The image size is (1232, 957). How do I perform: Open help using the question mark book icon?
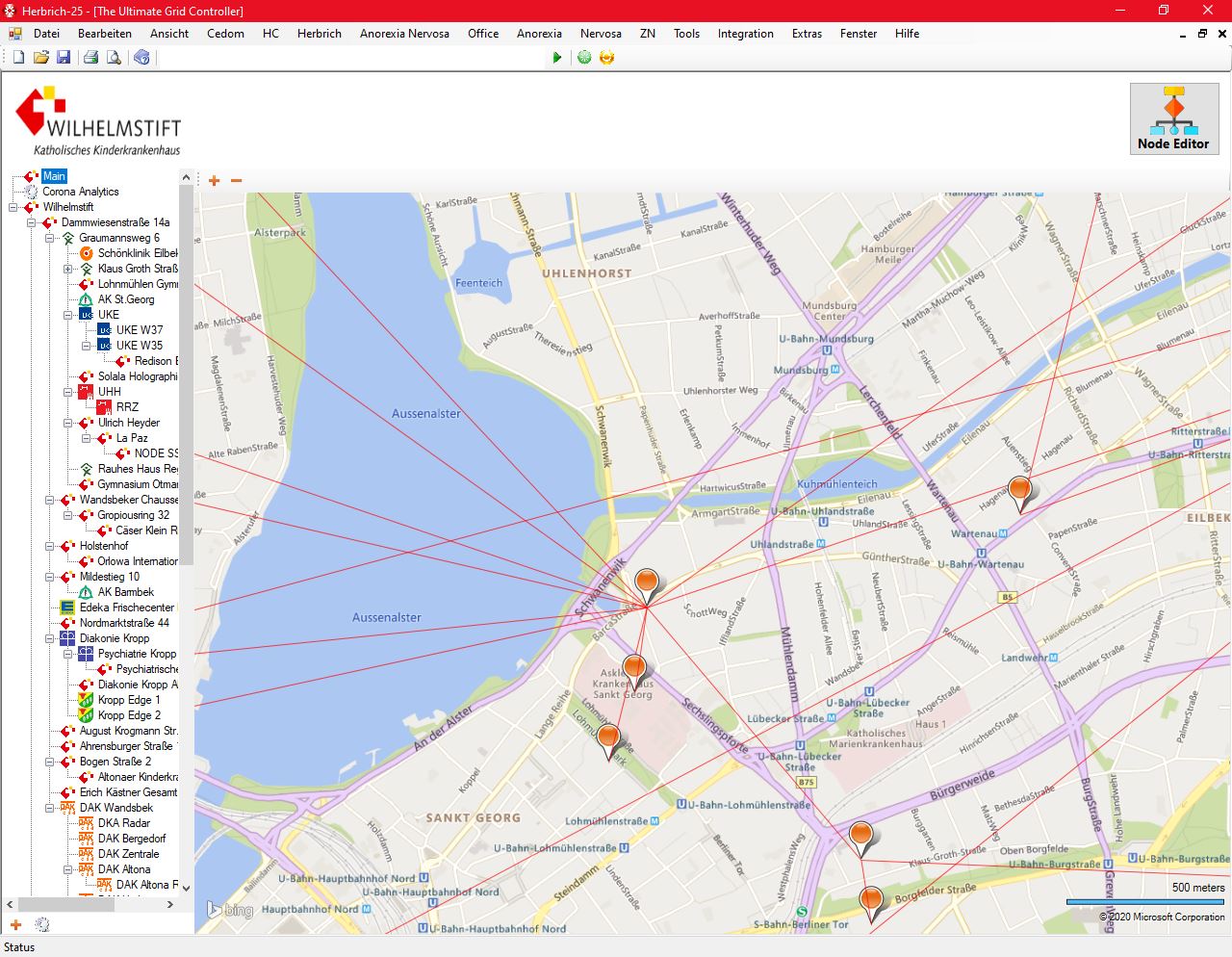141,58
